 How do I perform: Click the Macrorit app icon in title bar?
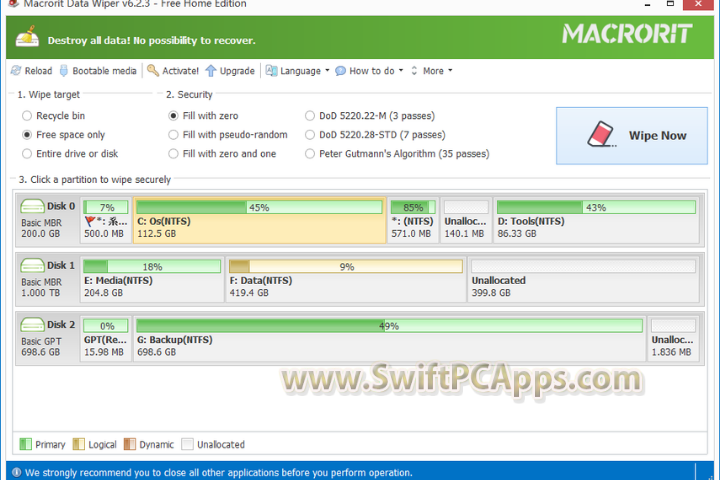pos(13,4)
